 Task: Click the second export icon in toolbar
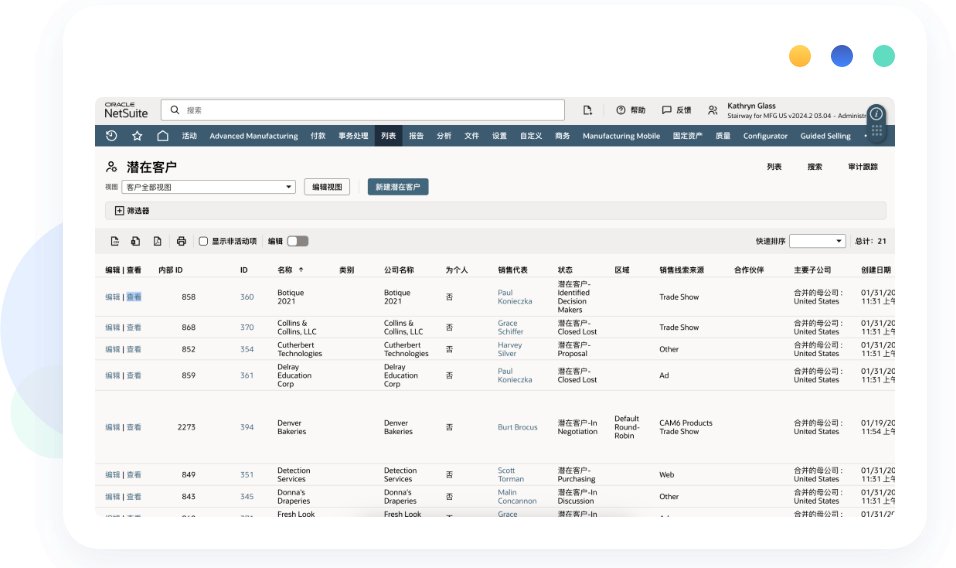[135, 241]
